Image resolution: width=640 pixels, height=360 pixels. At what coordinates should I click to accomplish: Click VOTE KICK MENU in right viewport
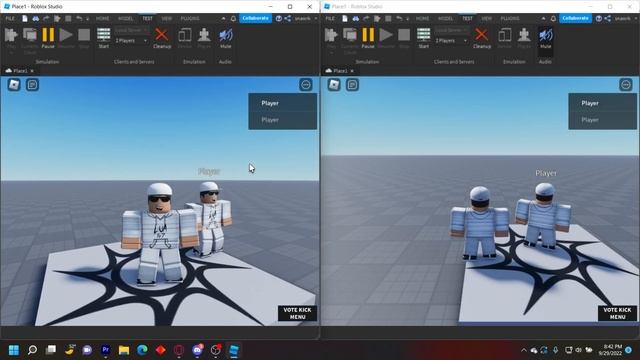click(617, 313)
